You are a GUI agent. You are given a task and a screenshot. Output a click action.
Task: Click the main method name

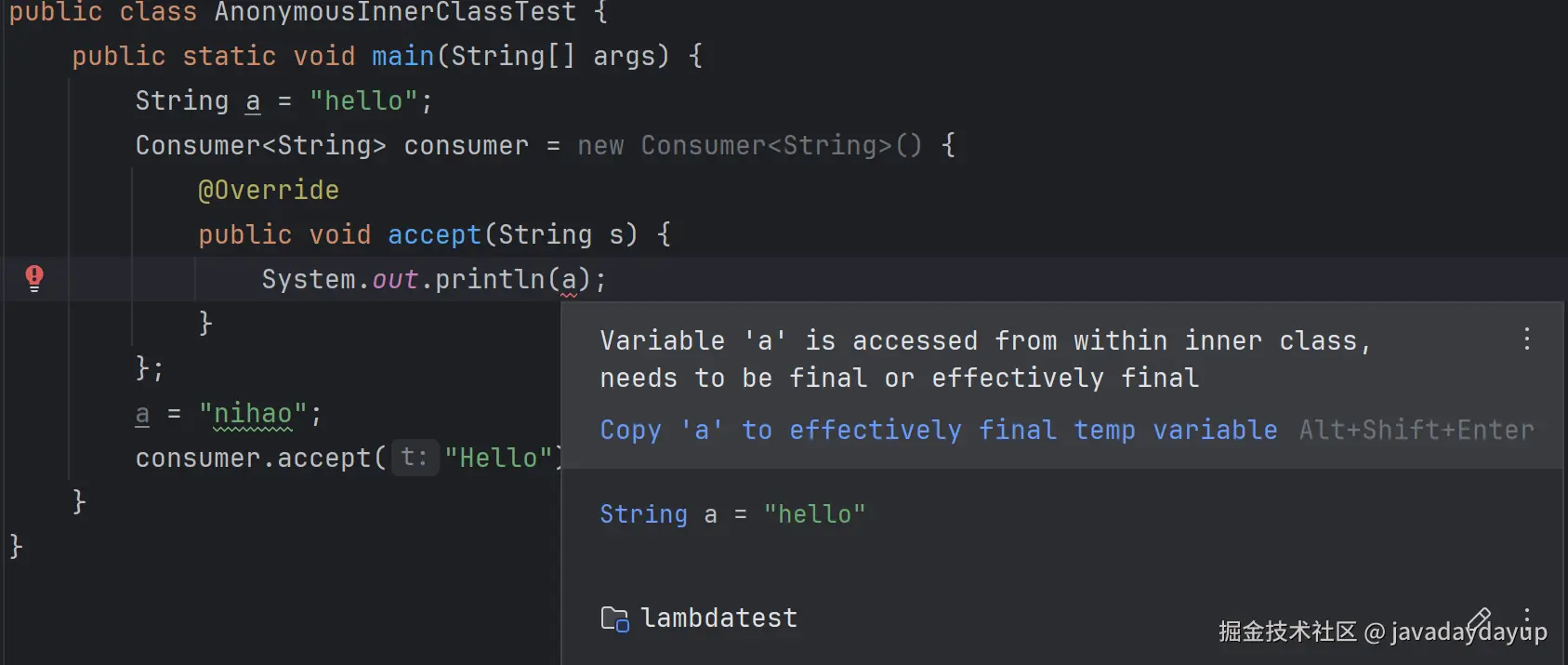tap(402, 56)
